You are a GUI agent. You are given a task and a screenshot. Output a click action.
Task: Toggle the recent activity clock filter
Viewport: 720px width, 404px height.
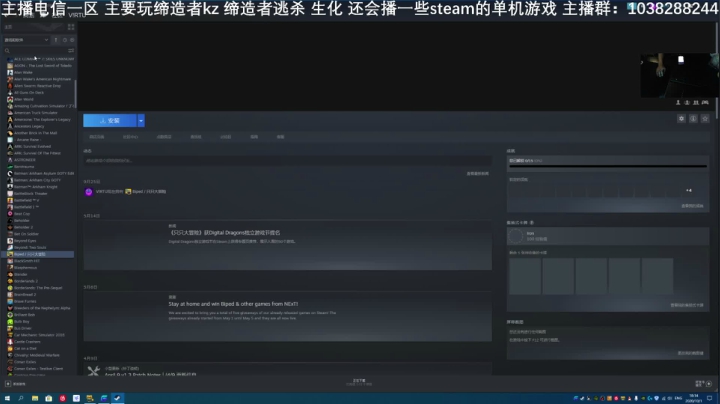pos(65,40)
